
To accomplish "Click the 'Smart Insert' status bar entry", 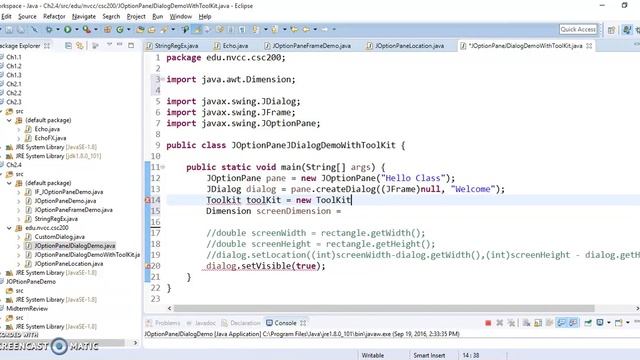I will click(x=429, y=356).
